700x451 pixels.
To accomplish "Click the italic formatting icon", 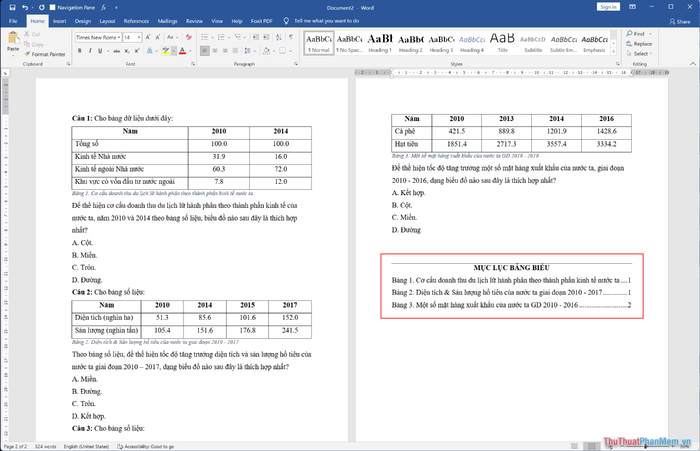I will click(89, 52).
